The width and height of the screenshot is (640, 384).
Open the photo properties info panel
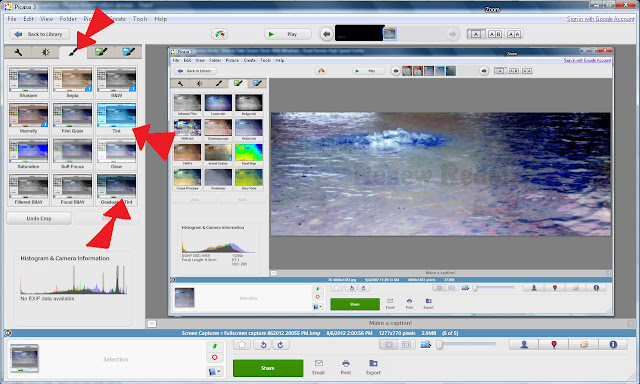(x=613, y=345)
